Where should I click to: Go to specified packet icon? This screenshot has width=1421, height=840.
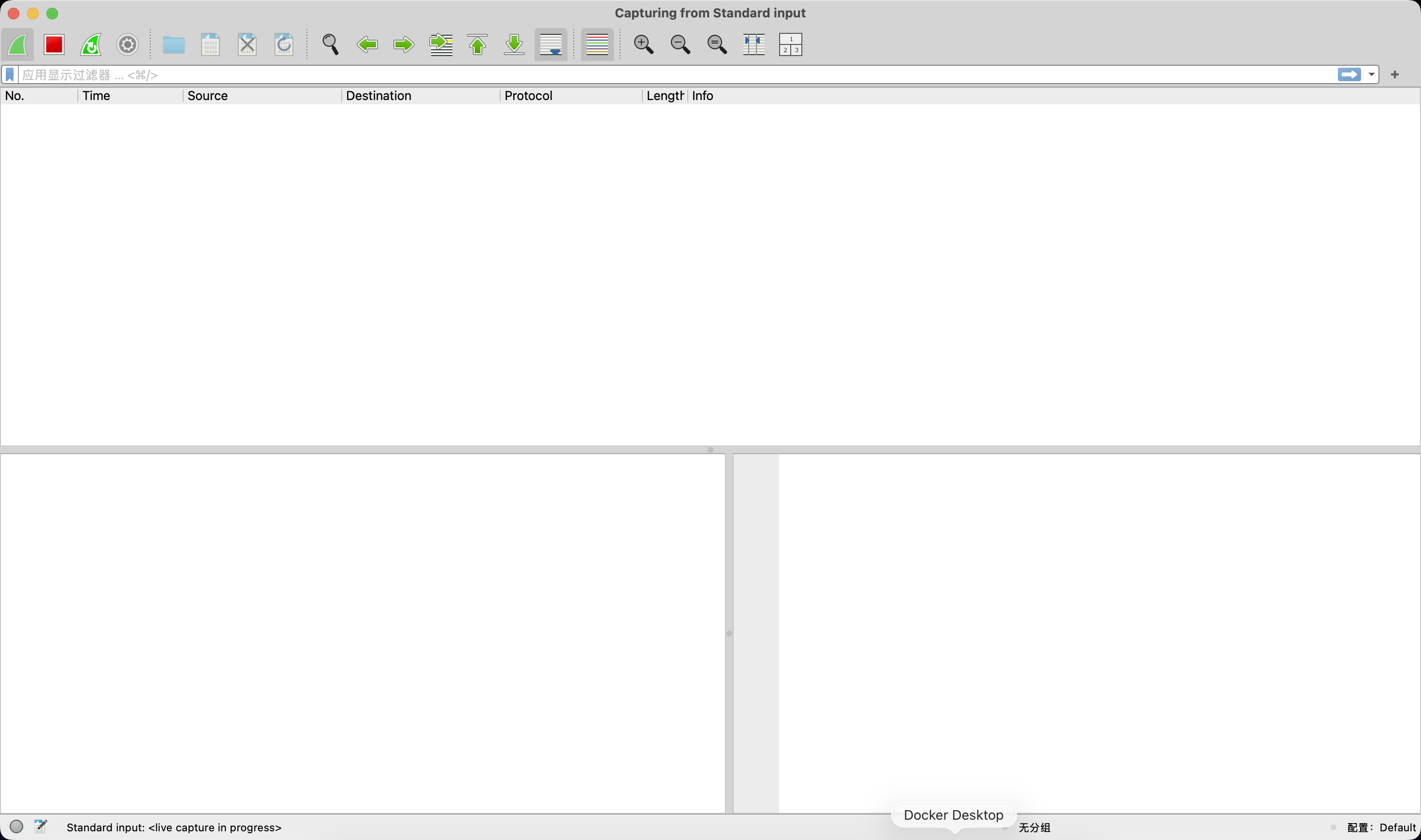[x=441, y=44]
